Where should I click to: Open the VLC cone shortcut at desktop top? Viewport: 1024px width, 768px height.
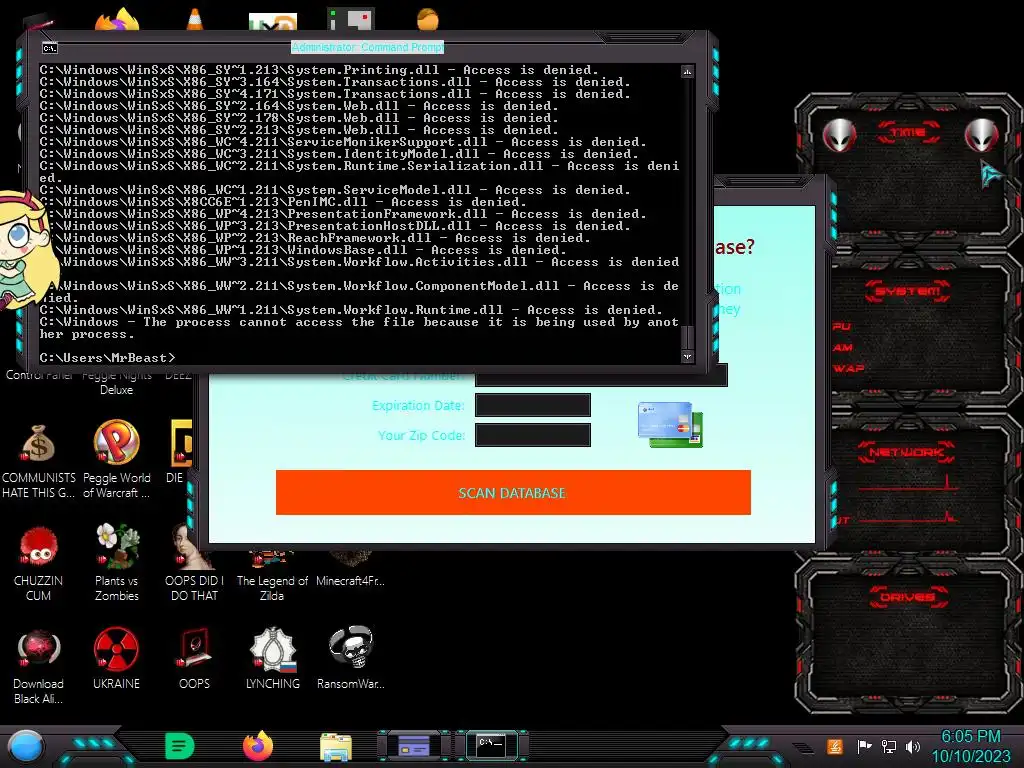(x=195, y=20)
